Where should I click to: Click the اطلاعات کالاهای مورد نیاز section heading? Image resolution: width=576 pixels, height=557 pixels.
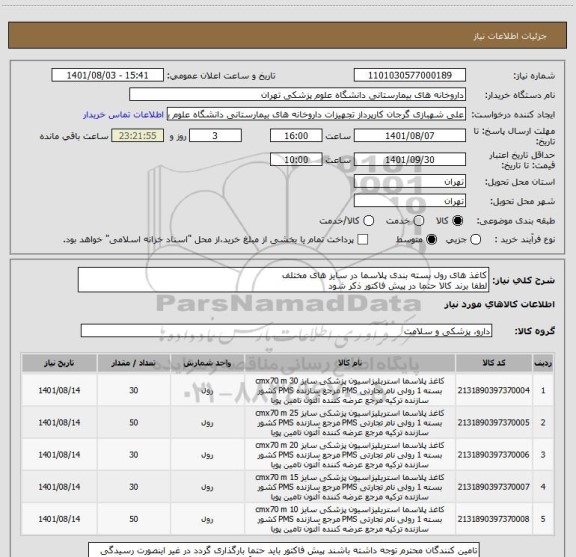coord(500,304)
